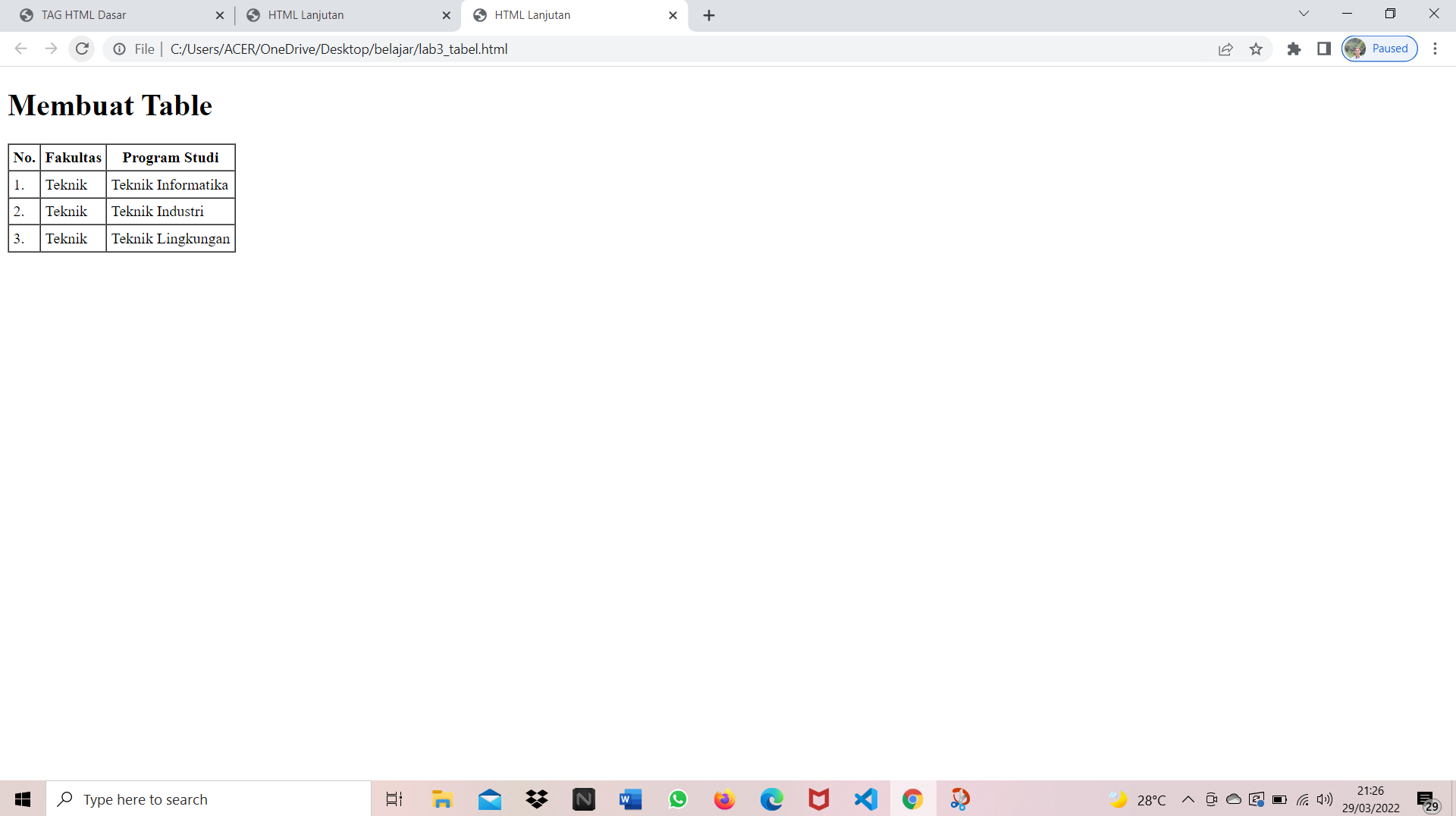This screenshot has height=816, width=1456.
Task: Open the side panel icon
Action: point(1324,49)
